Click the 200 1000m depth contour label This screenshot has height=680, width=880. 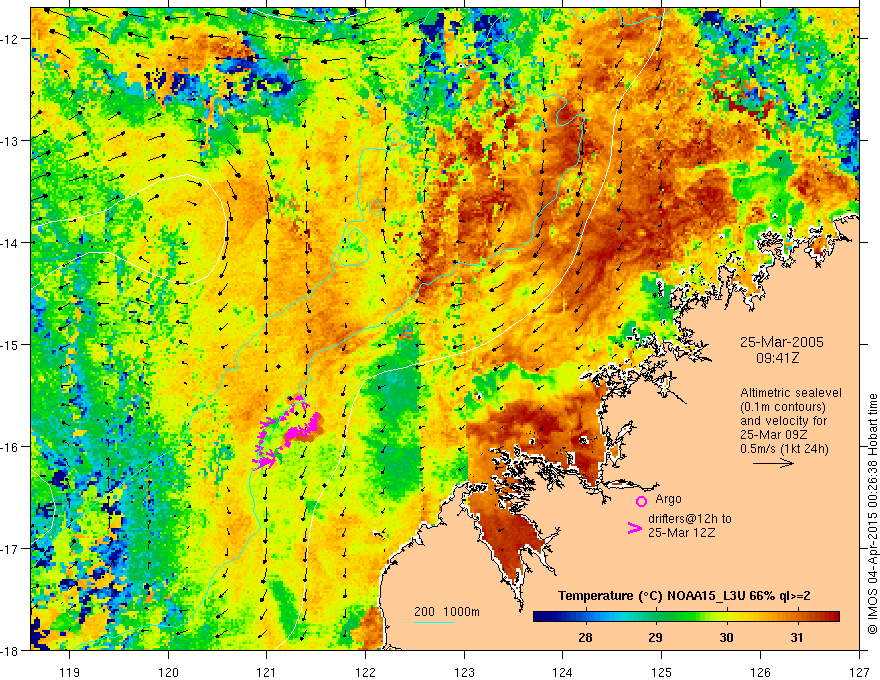(447, 612)
